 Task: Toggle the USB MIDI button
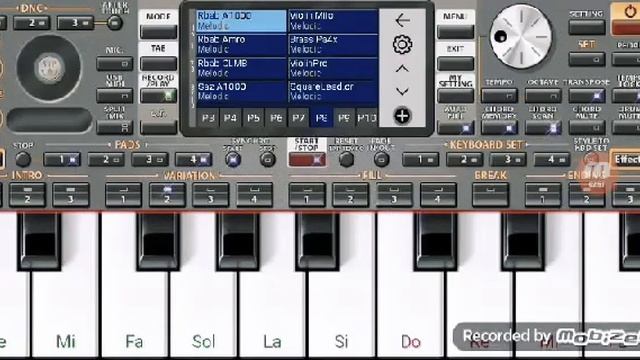point(115,96)
